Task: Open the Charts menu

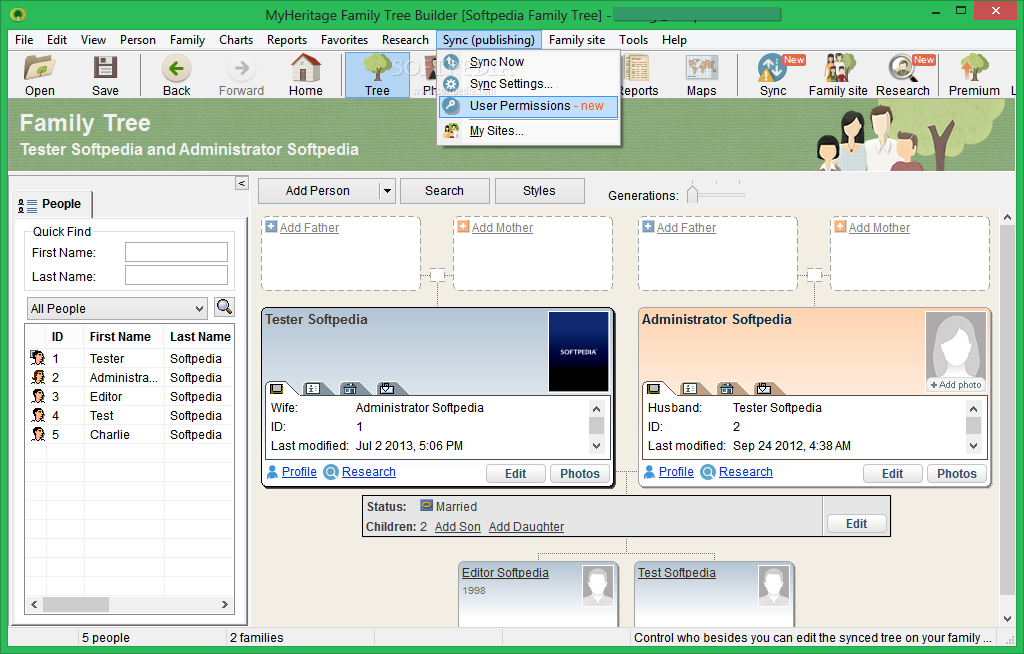Action: coord(236,40)
